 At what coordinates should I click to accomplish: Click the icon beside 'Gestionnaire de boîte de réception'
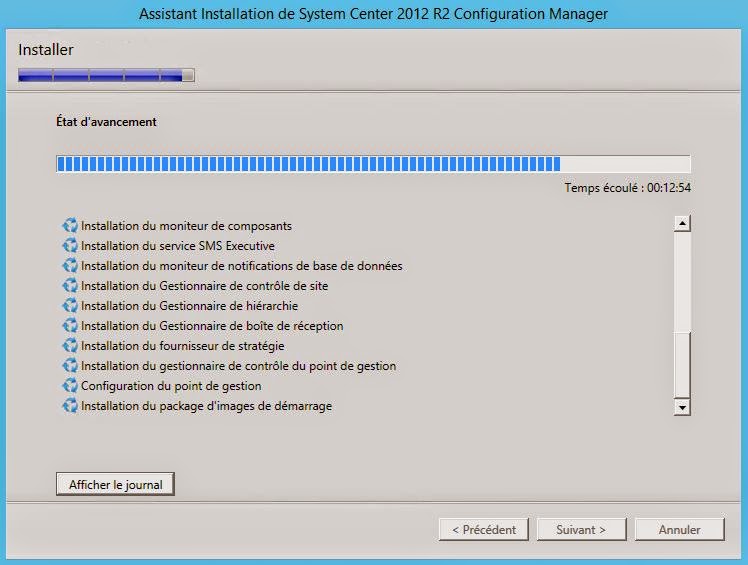coord(70,326)
